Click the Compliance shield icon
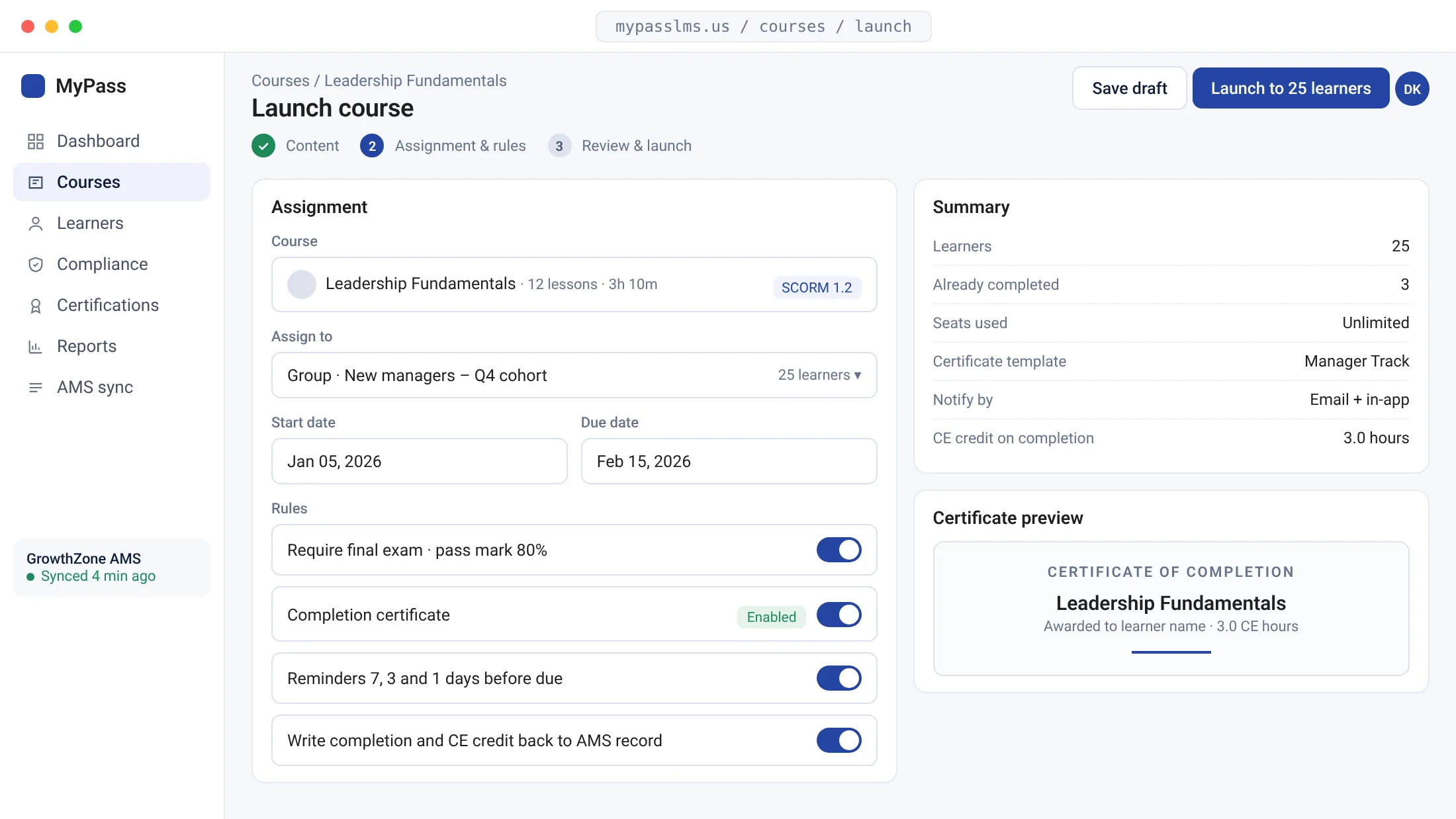 click(x=36, y=264)
